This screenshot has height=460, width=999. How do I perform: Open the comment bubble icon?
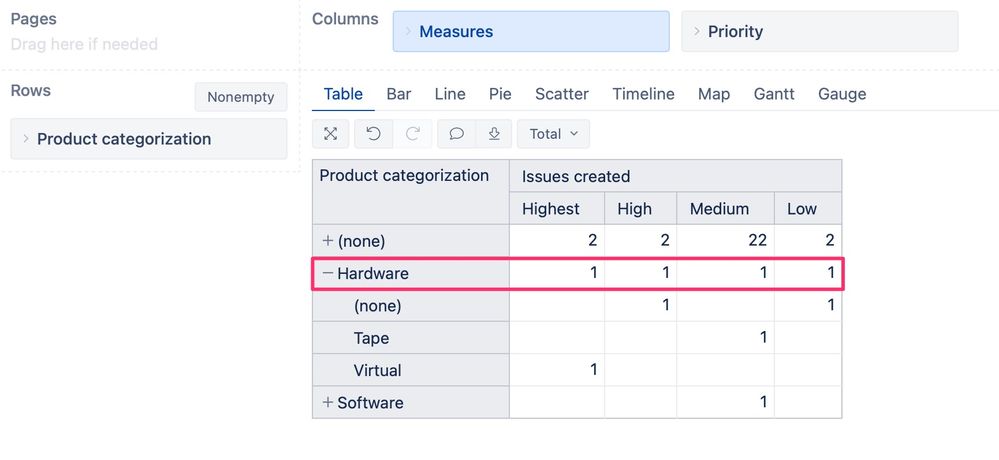click(x=456, y=134)
